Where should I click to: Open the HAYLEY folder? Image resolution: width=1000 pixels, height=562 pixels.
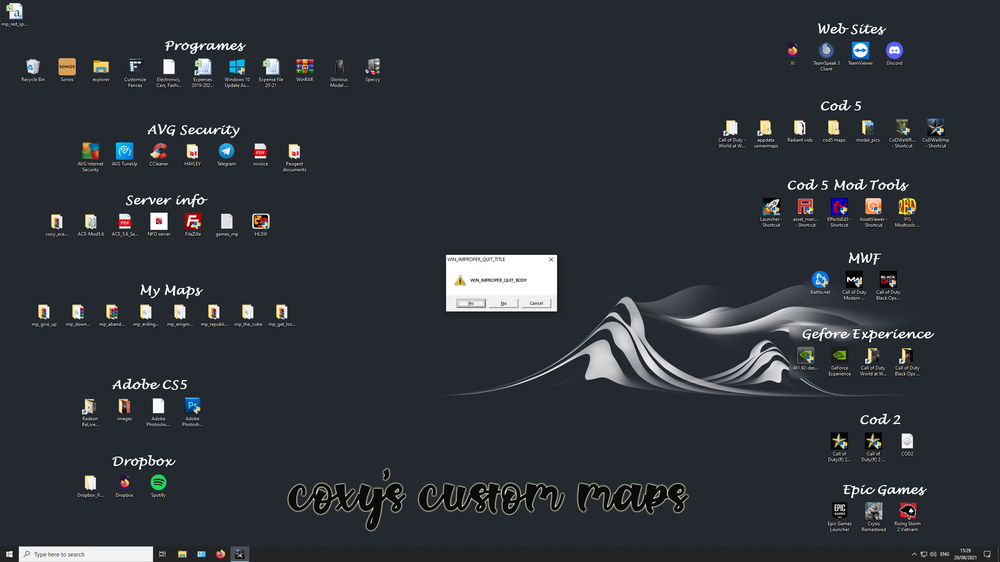click(x=192, y=154)
